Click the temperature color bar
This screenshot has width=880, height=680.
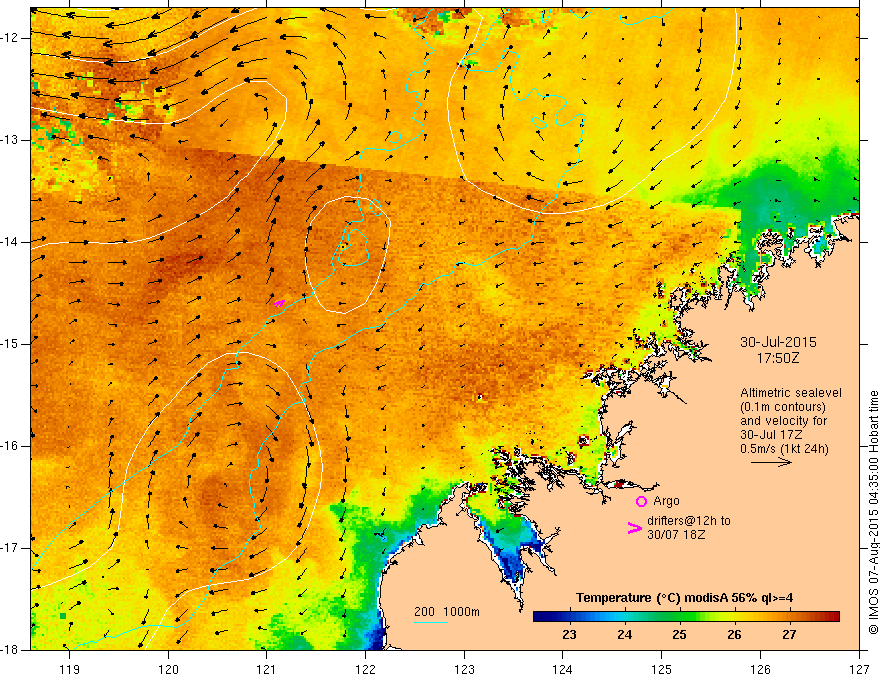point(686,616)
